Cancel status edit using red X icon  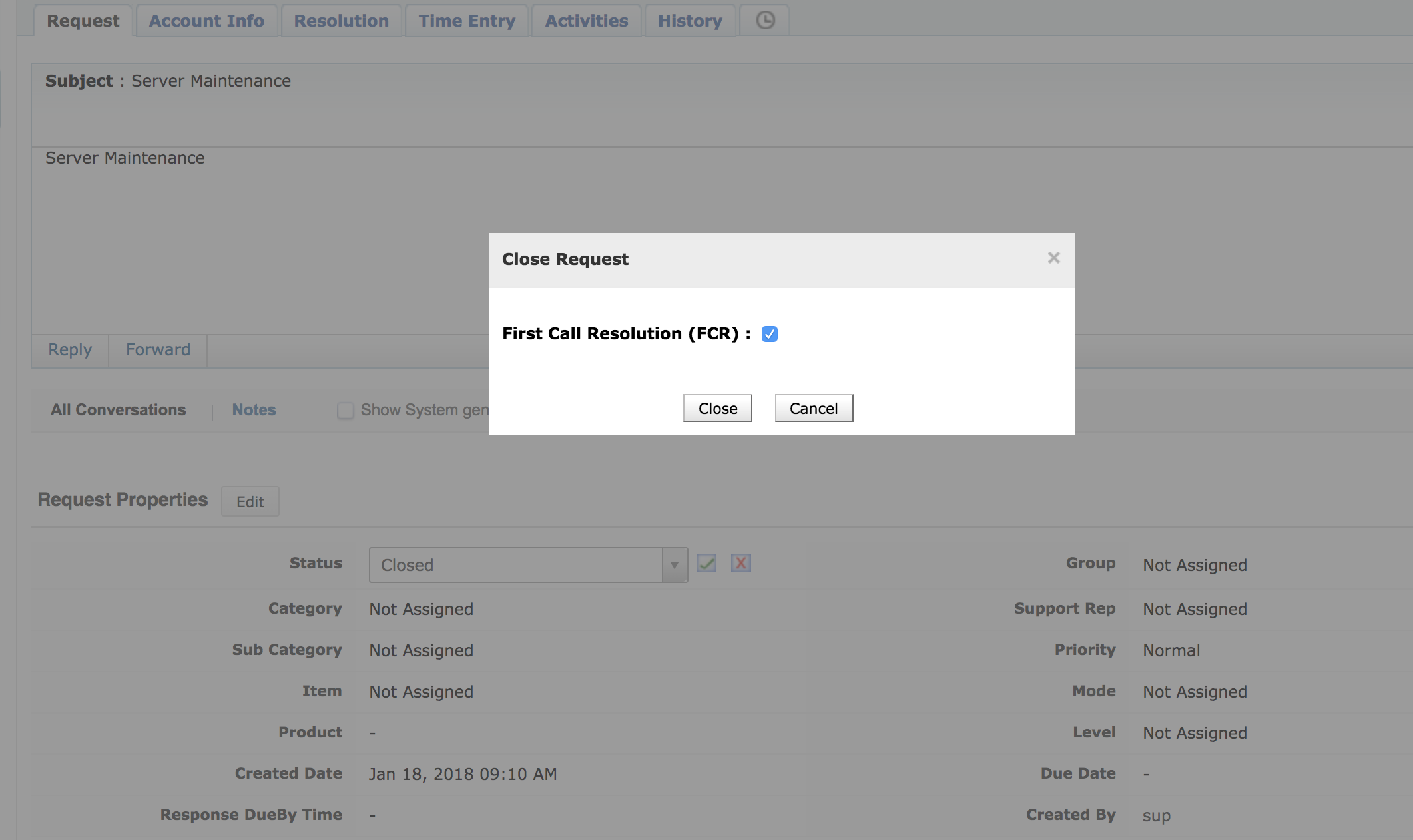741,564
